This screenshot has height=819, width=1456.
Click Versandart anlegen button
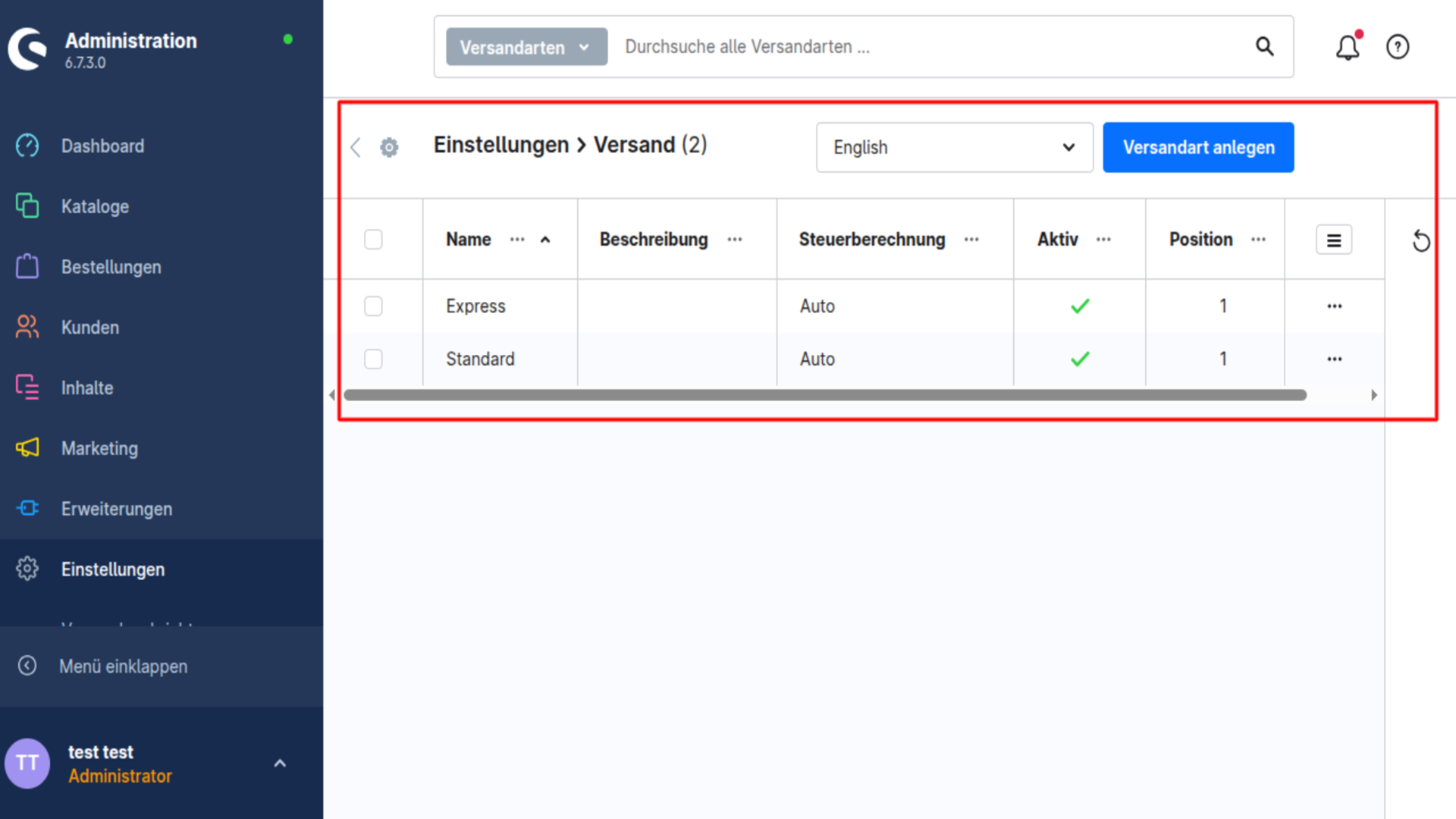click(1198, 147)
